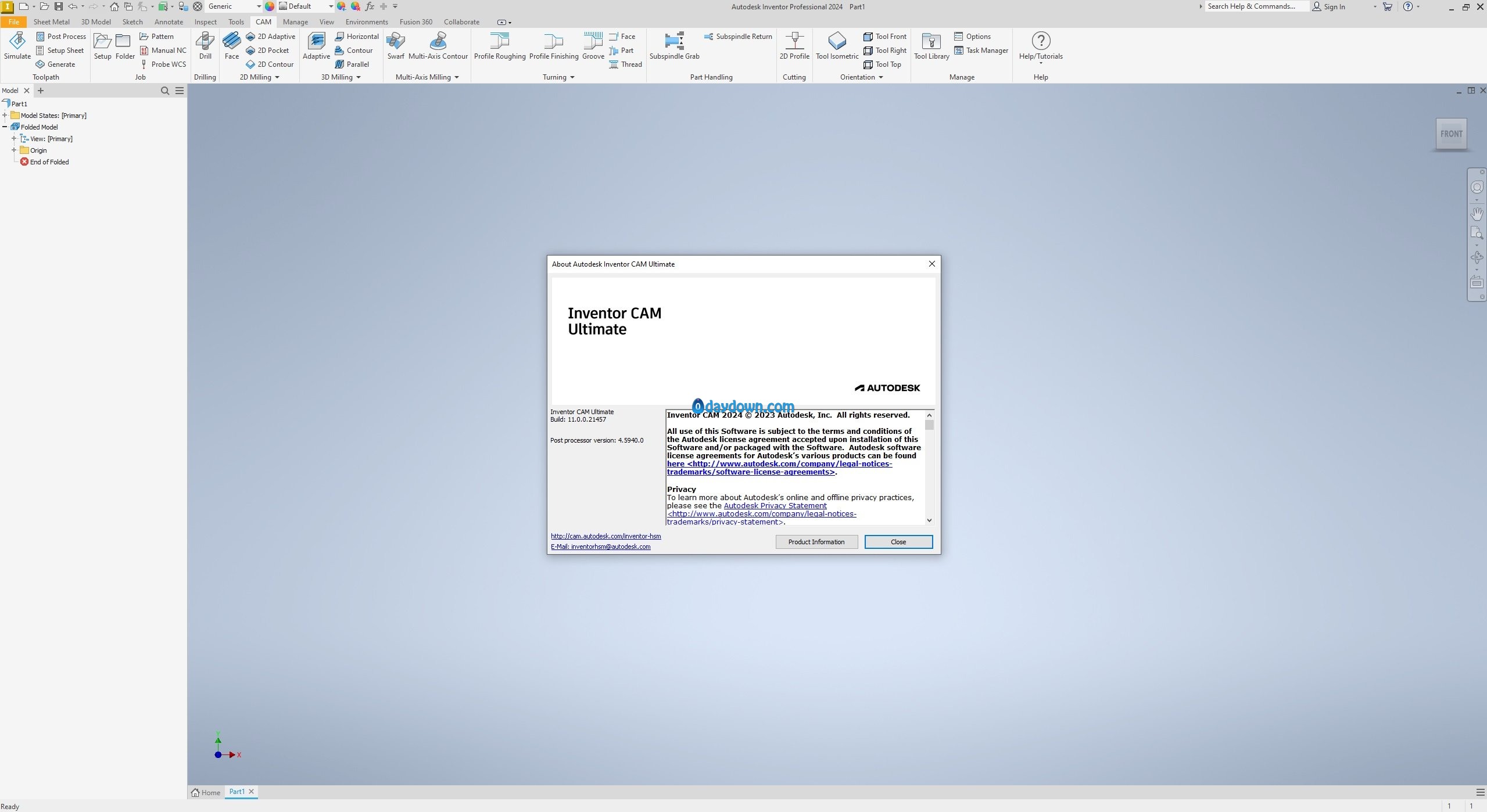This screenshot has height=812, width=1487.
Task: Click Generate toolpath
Action: [56, 64]
